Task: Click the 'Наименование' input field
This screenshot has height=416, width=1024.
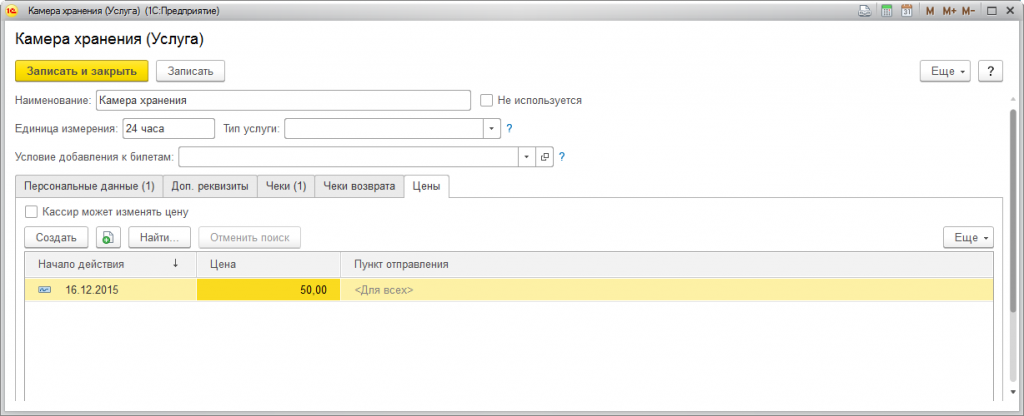Action: (282, 100)
